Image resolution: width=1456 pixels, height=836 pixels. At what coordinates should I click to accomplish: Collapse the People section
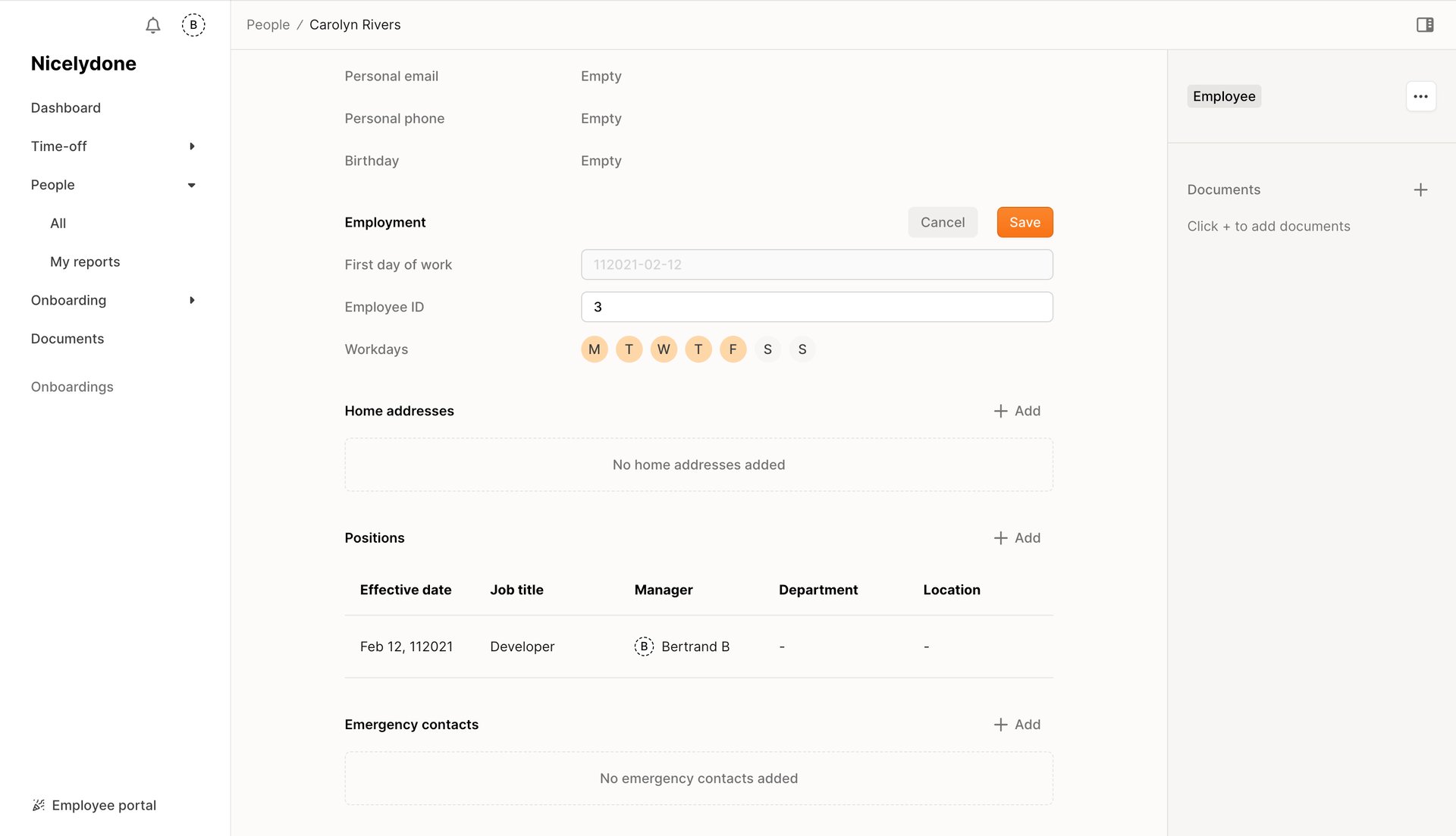pyautogui.click(x=191, y=184)
